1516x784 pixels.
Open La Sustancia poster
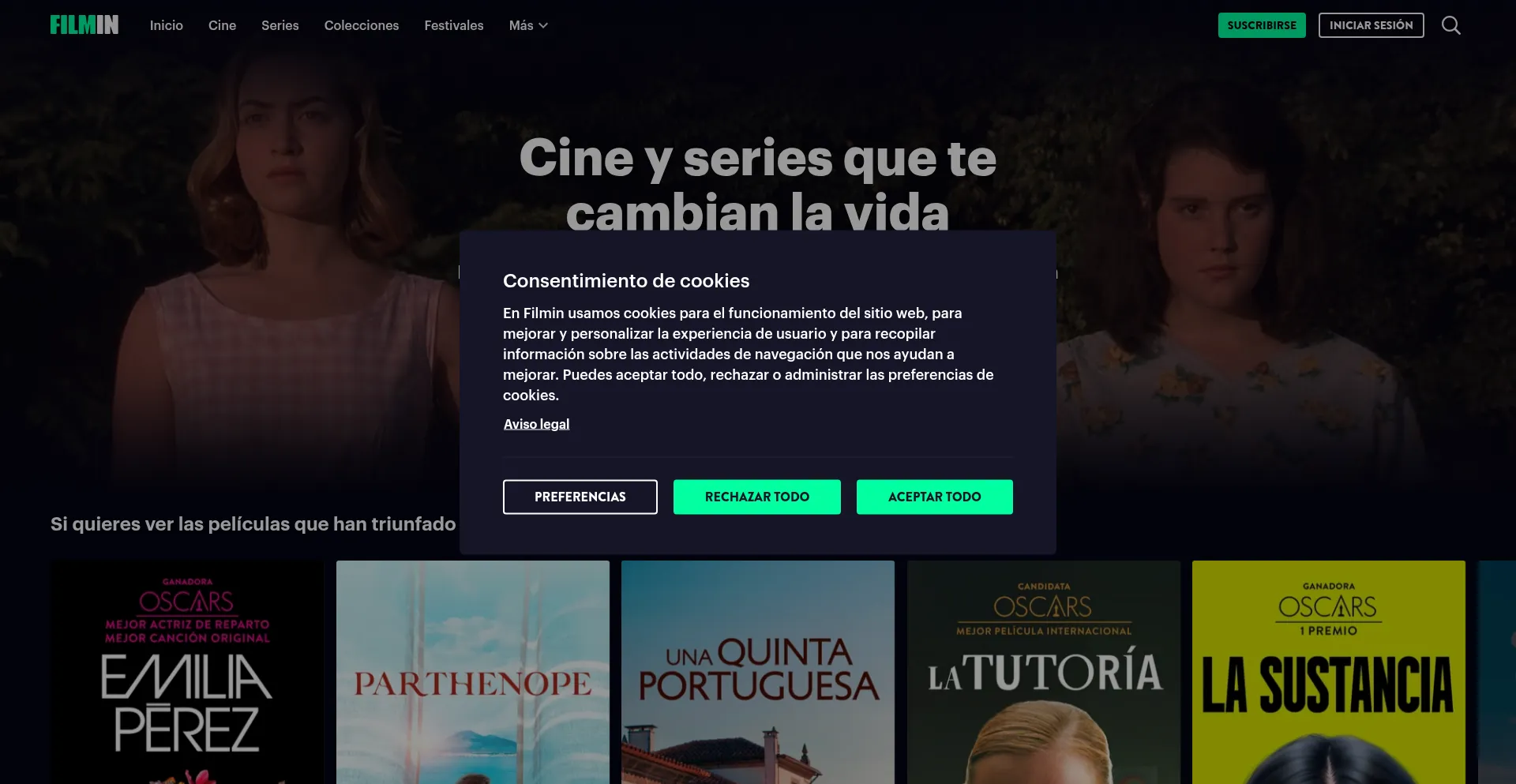coord(1329,672)
